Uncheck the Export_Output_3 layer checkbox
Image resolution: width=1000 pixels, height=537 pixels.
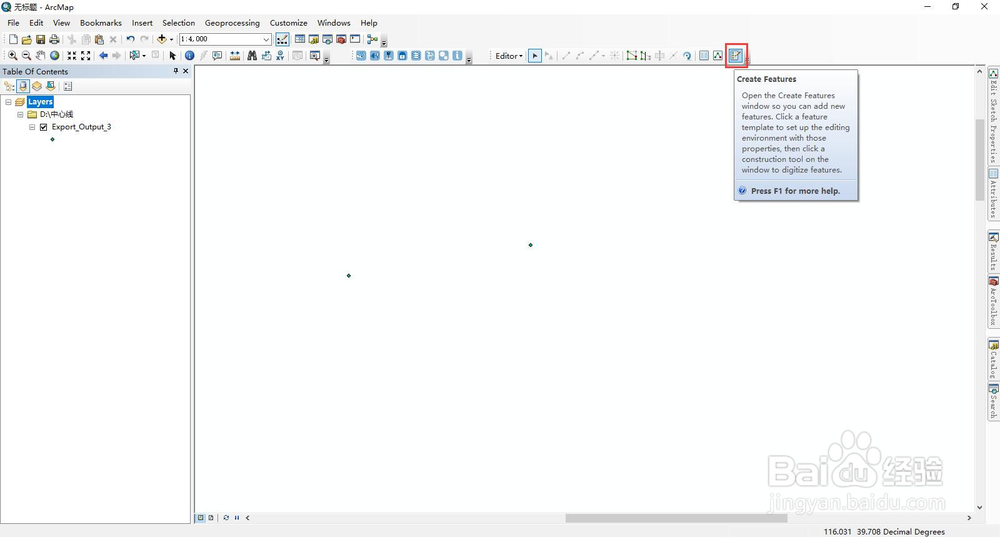(x=43, y=127)
